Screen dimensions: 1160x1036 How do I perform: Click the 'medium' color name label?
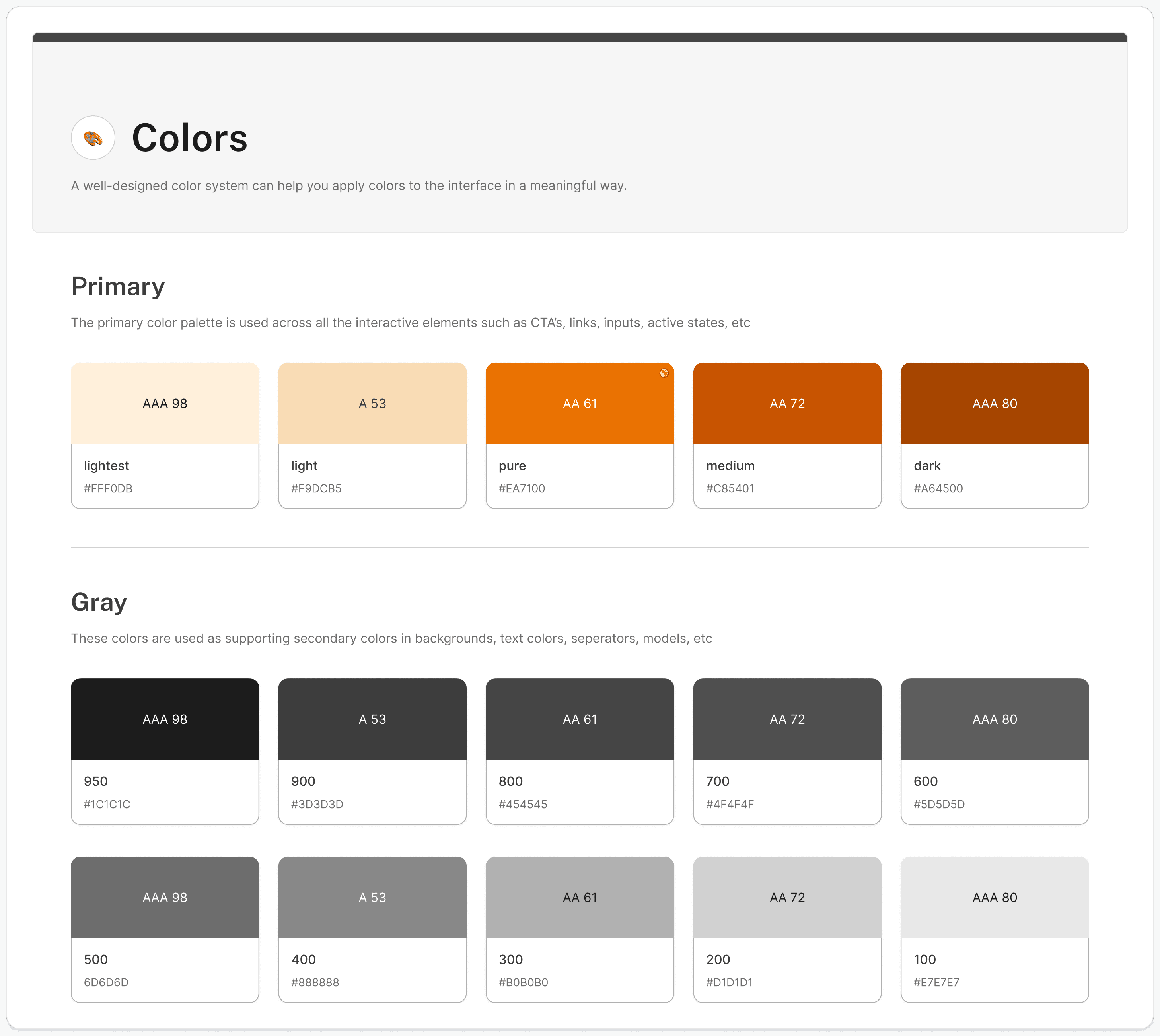click(x=730, y=466)
